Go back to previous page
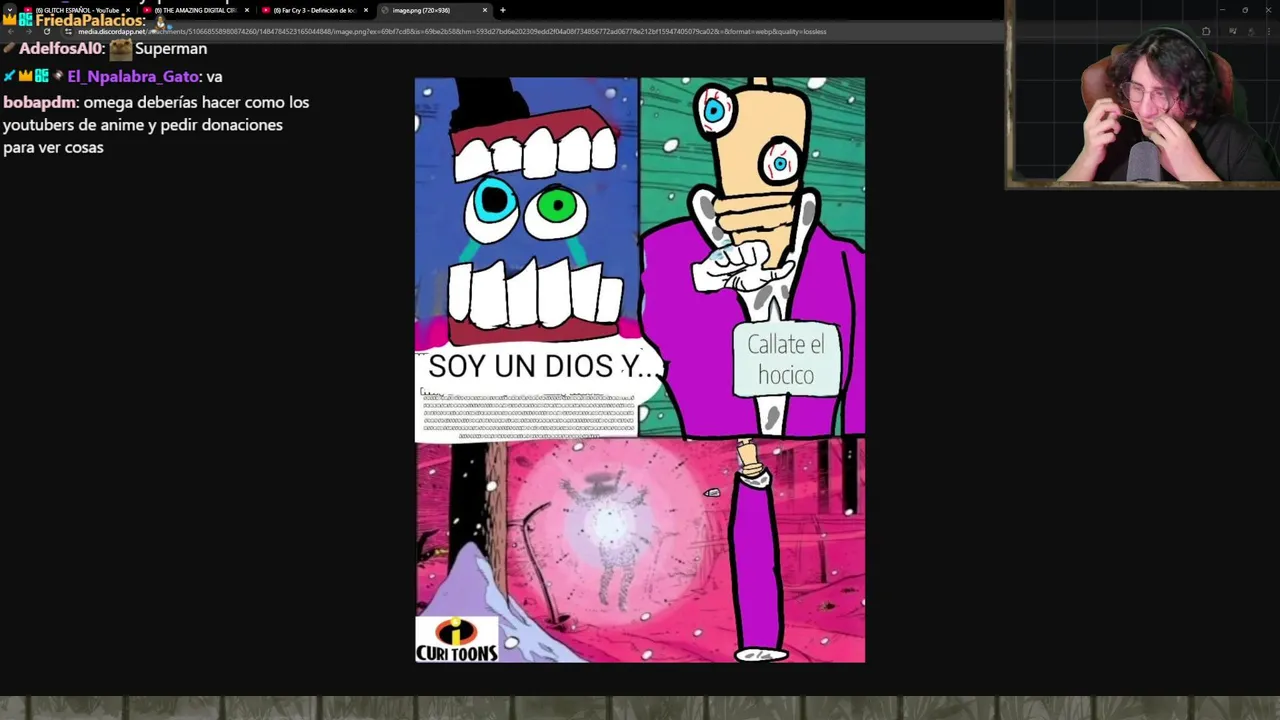Screen dimensions: 1280x720 tap(9, 31)
